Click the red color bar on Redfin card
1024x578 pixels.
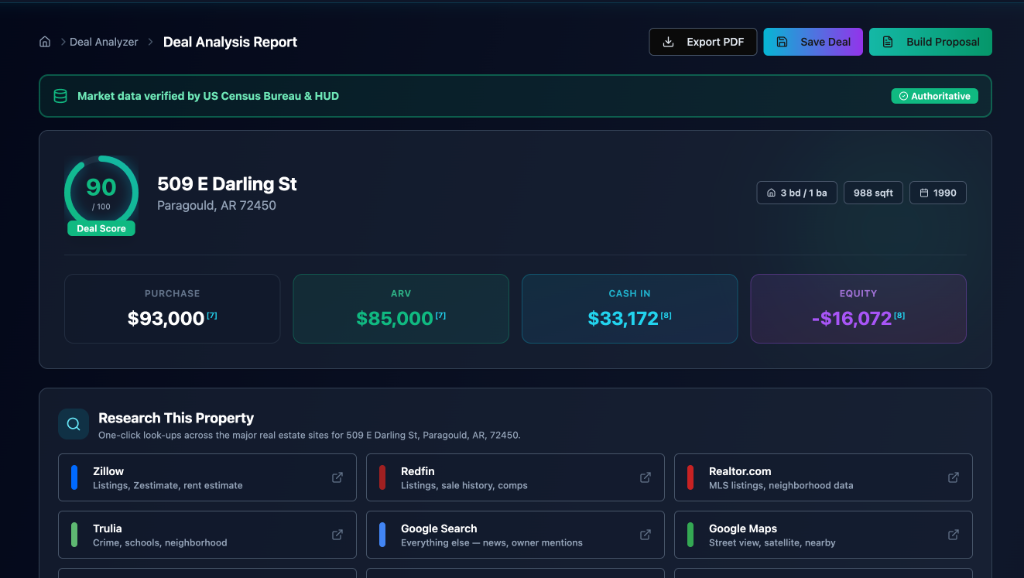[382, 477]
